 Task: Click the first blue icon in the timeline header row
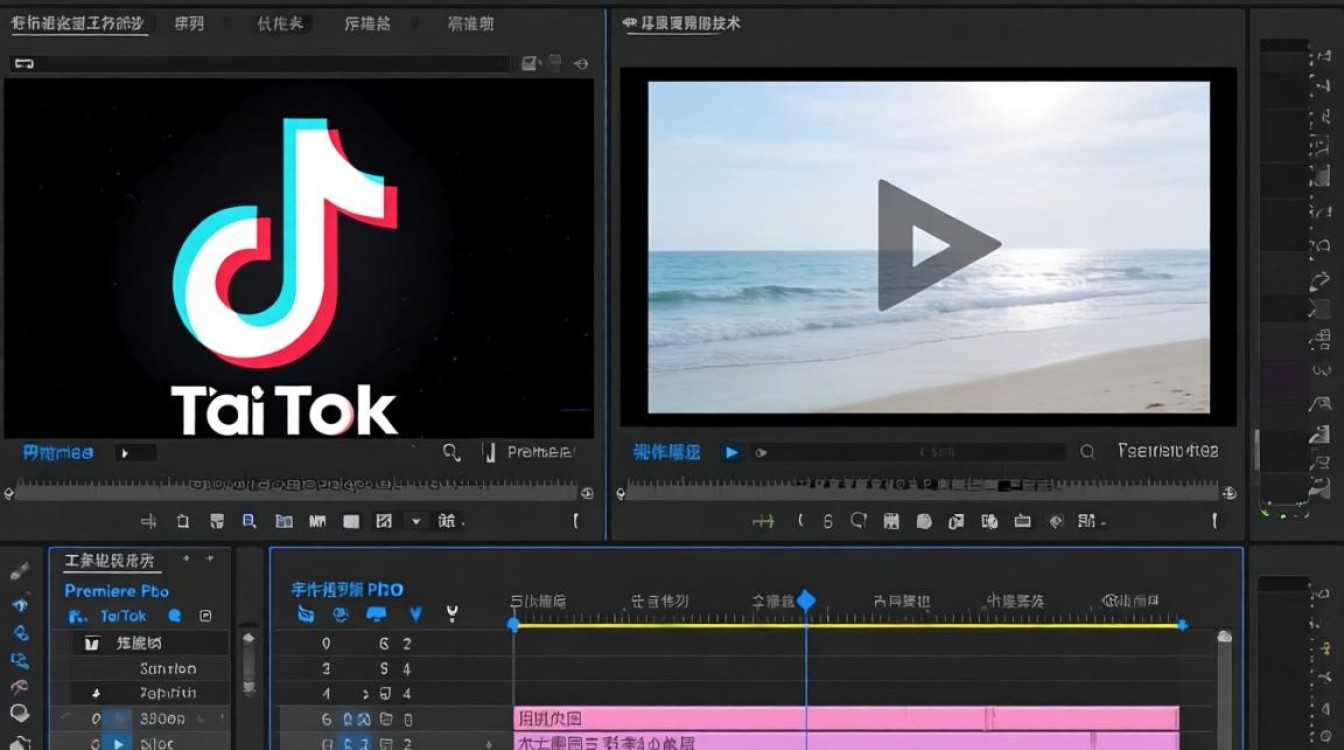click(x=306, y=614)
